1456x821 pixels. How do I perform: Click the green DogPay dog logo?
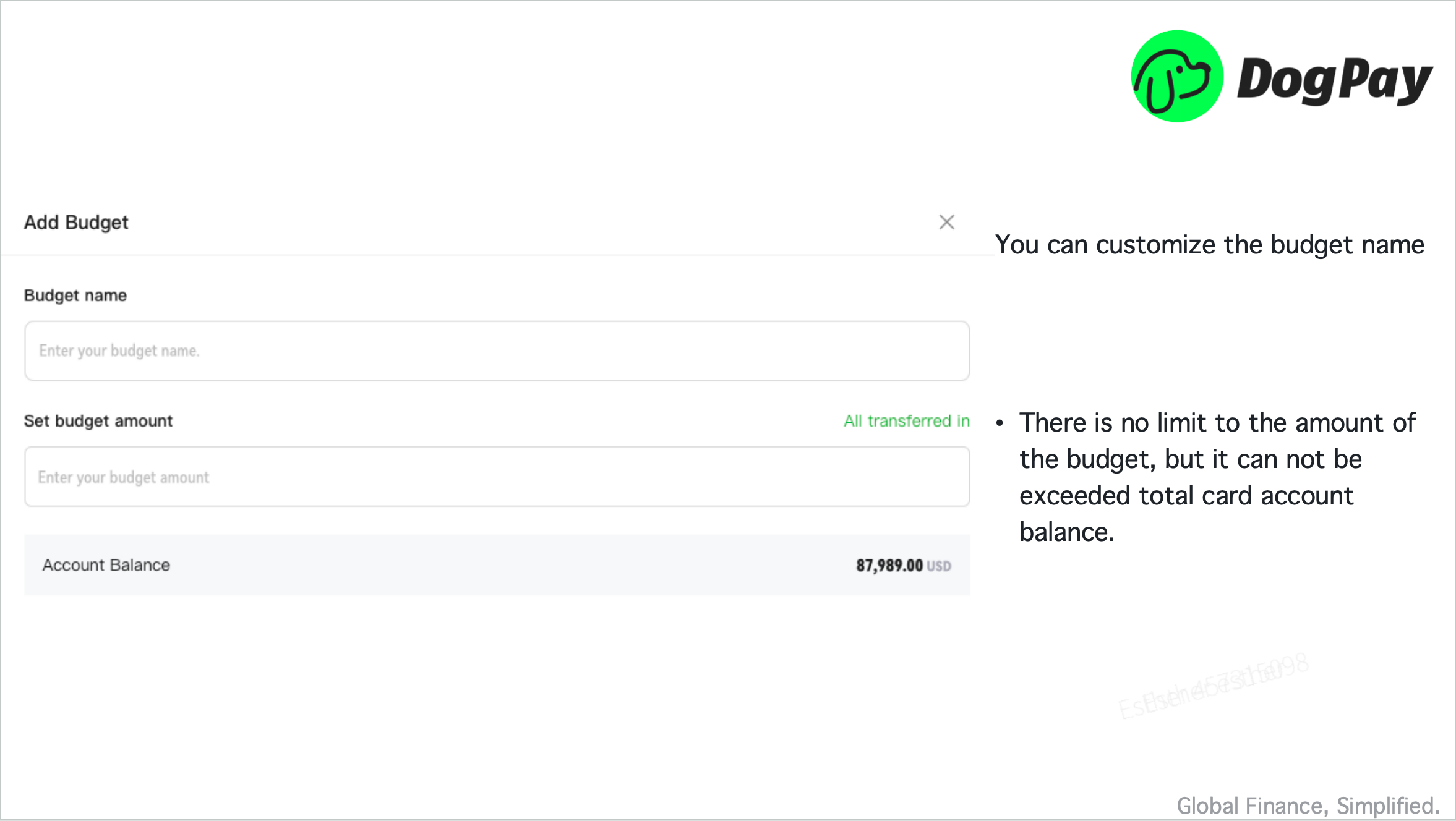(x=1176, y=76)
